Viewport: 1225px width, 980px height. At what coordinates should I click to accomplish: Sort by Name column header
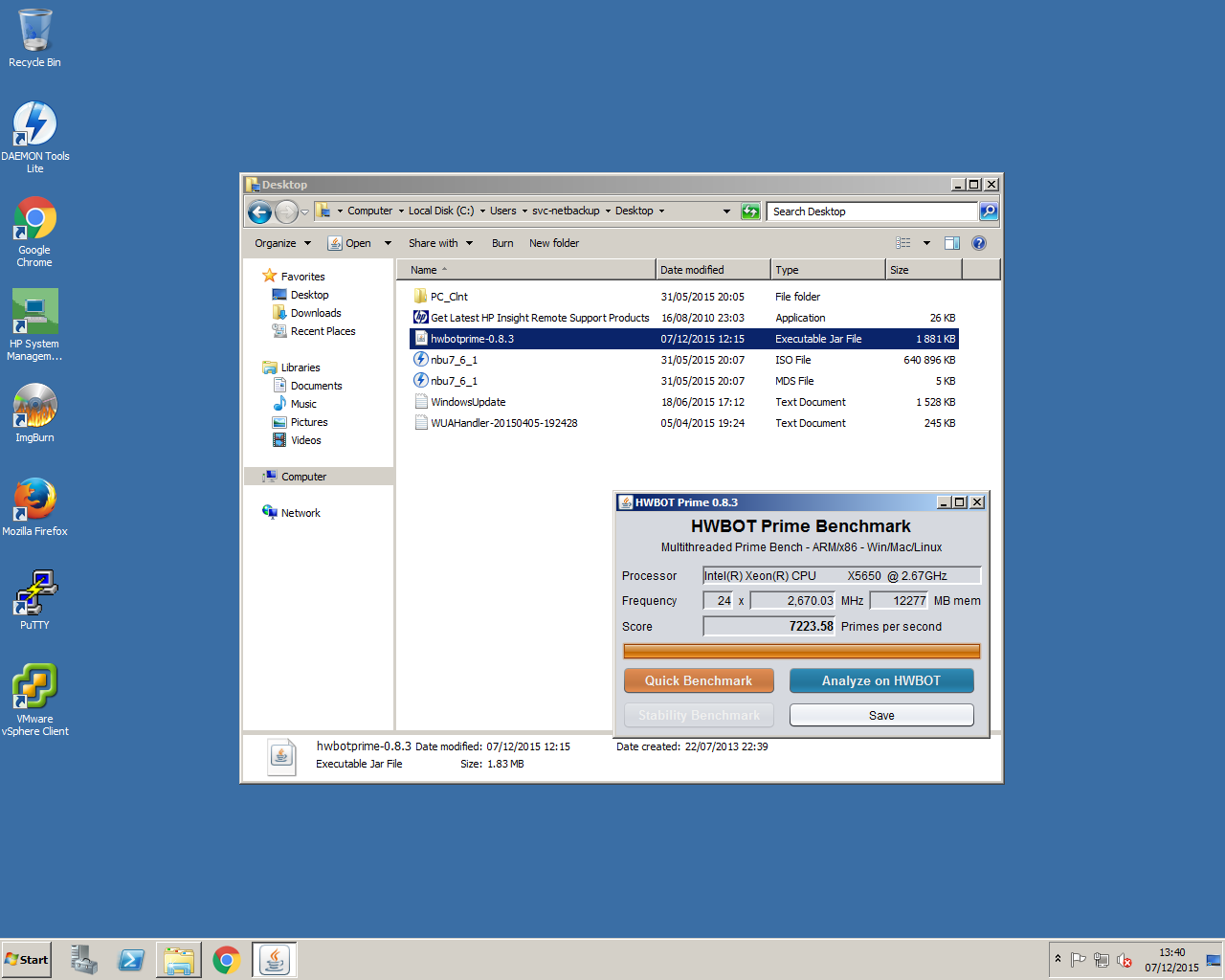pyautogui.click(x=526, y=270)
